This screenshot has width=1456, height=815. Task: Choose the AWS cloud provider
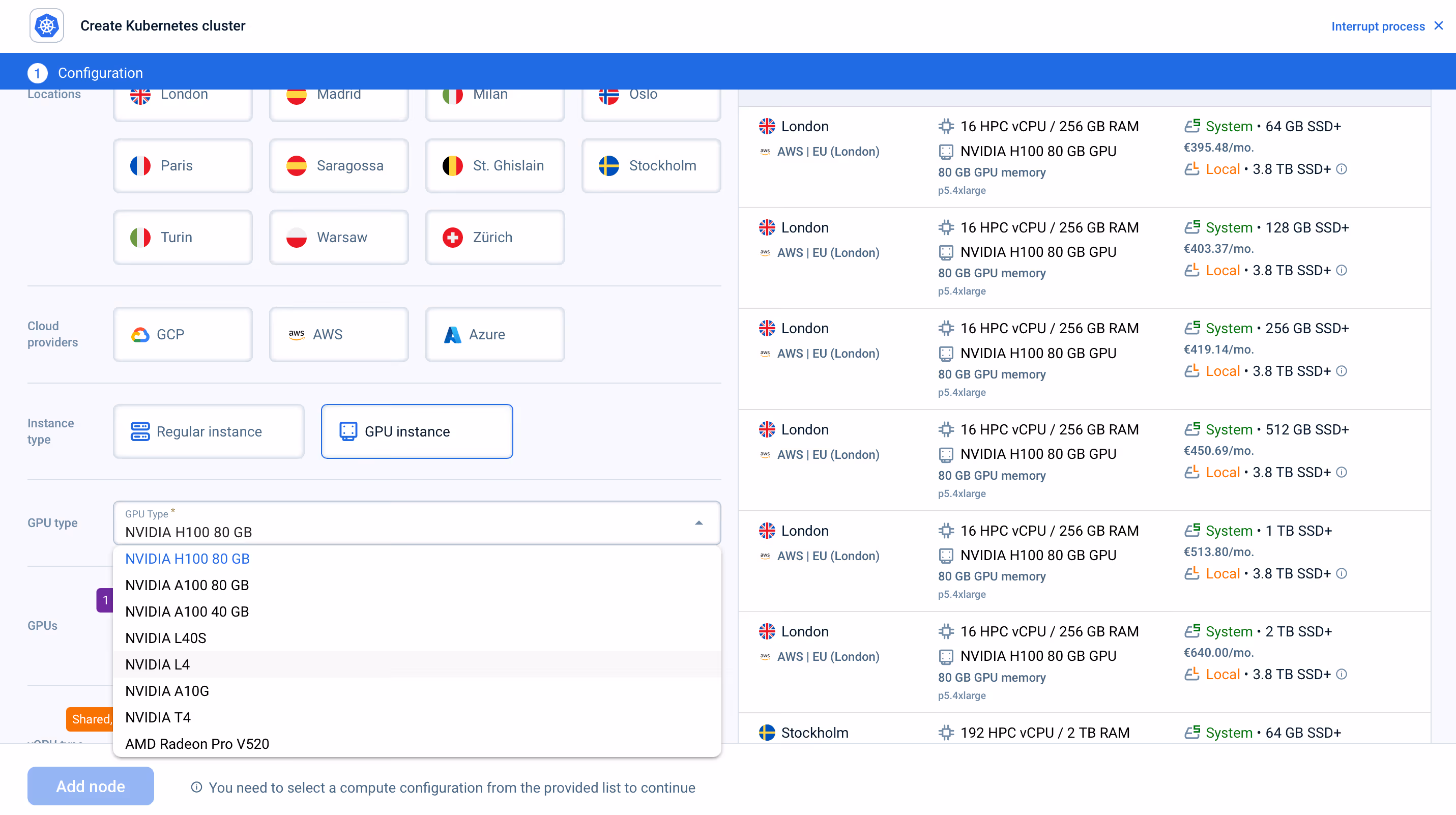339,334
